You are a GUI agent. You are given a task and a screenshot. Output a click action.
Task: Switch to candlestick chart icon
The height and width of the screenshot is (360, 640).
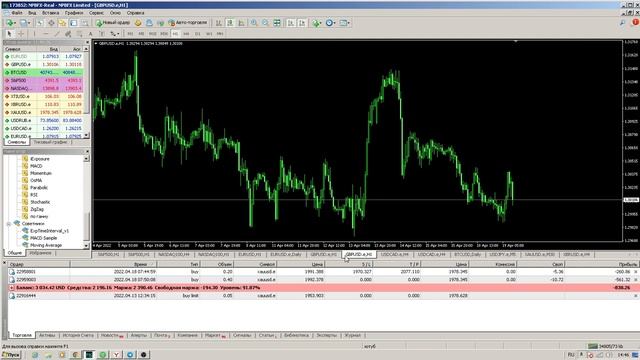pyautogui.click(x=230, y=23)
